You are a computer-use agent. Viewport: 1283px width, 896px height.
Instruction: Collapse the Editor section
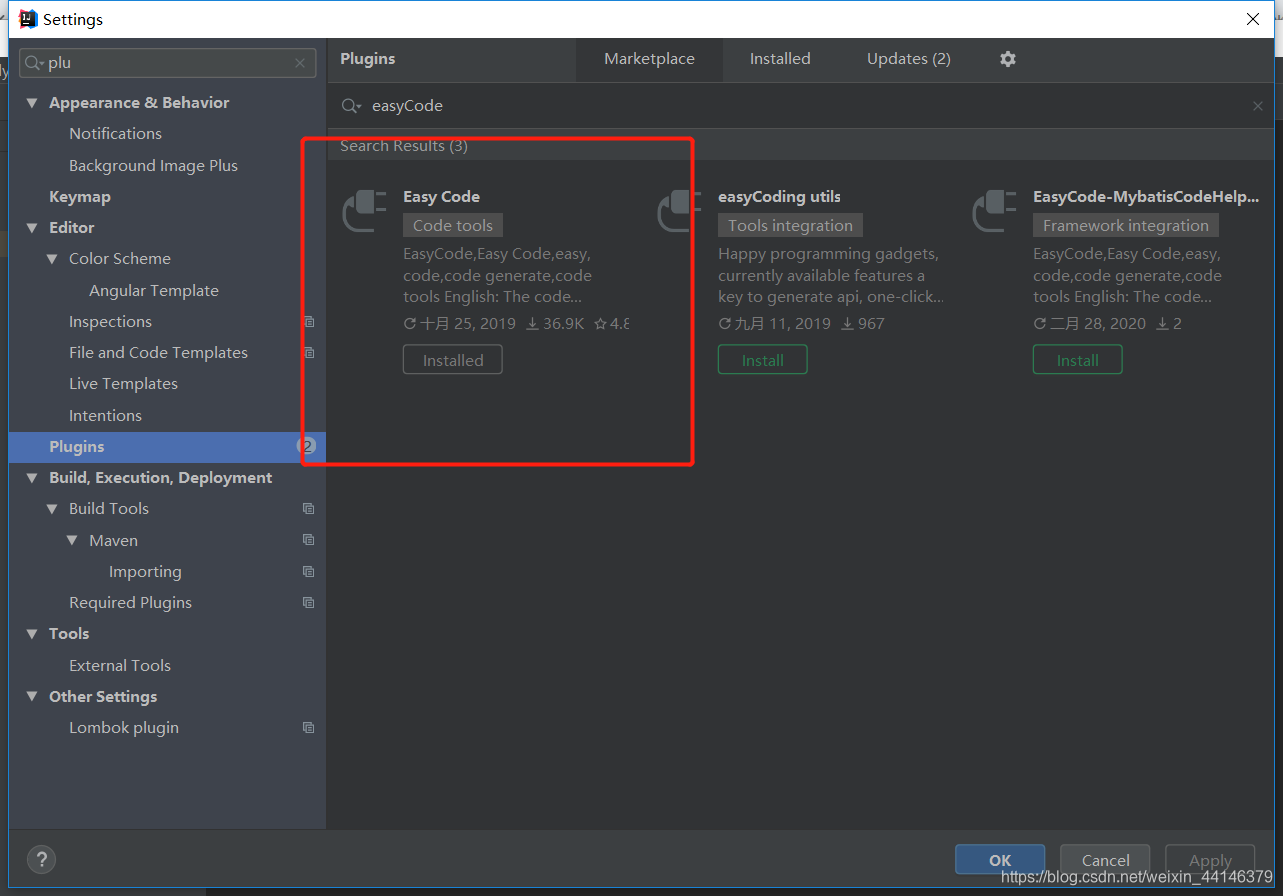(32, 228)
